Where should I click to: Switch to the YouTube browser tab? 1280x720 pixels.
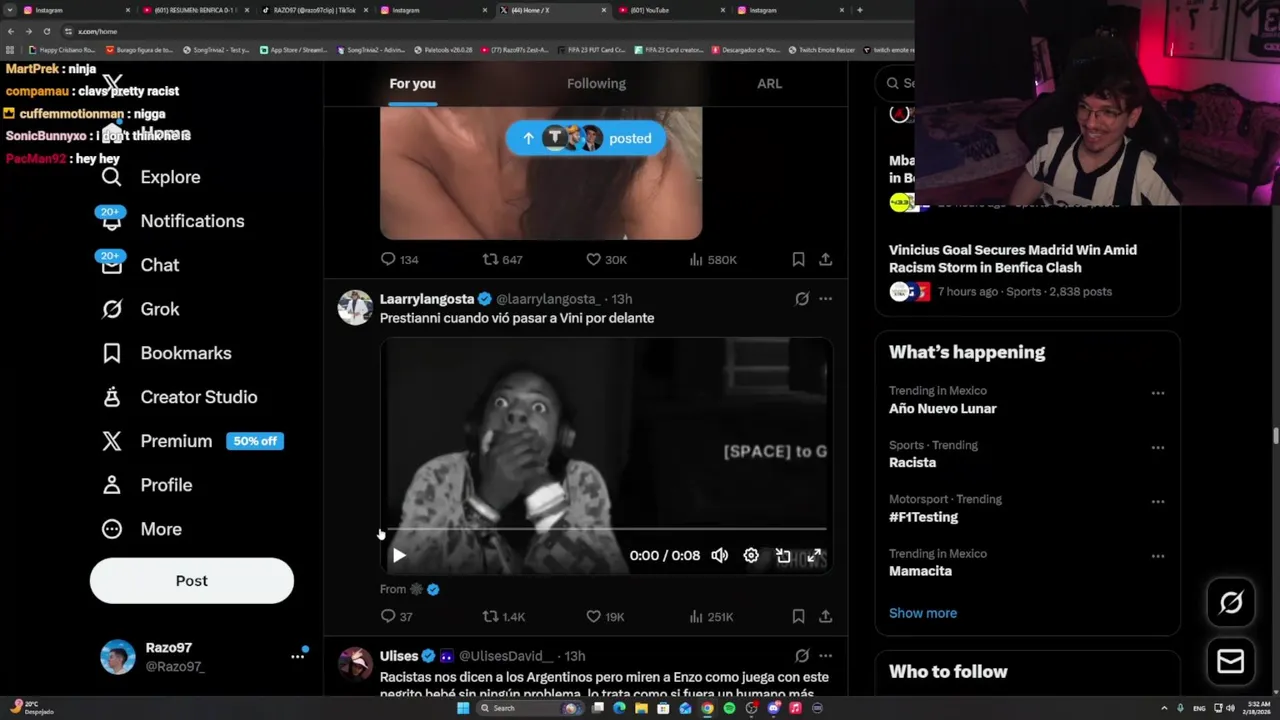point(670,10)
